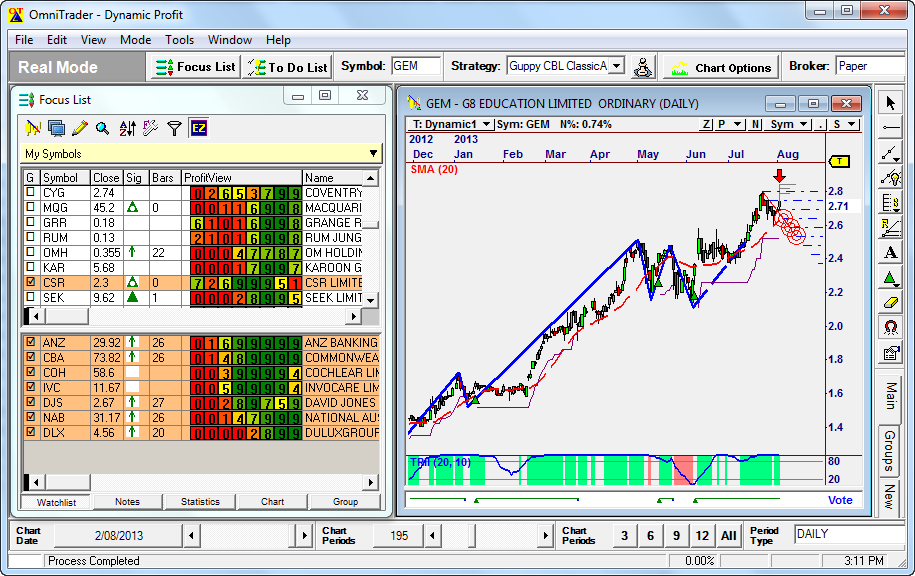Viewport: 915px width, 576px height.
Task: Select the R angled-lines tool
Action: pyautogui.click(x=890, y=228)
